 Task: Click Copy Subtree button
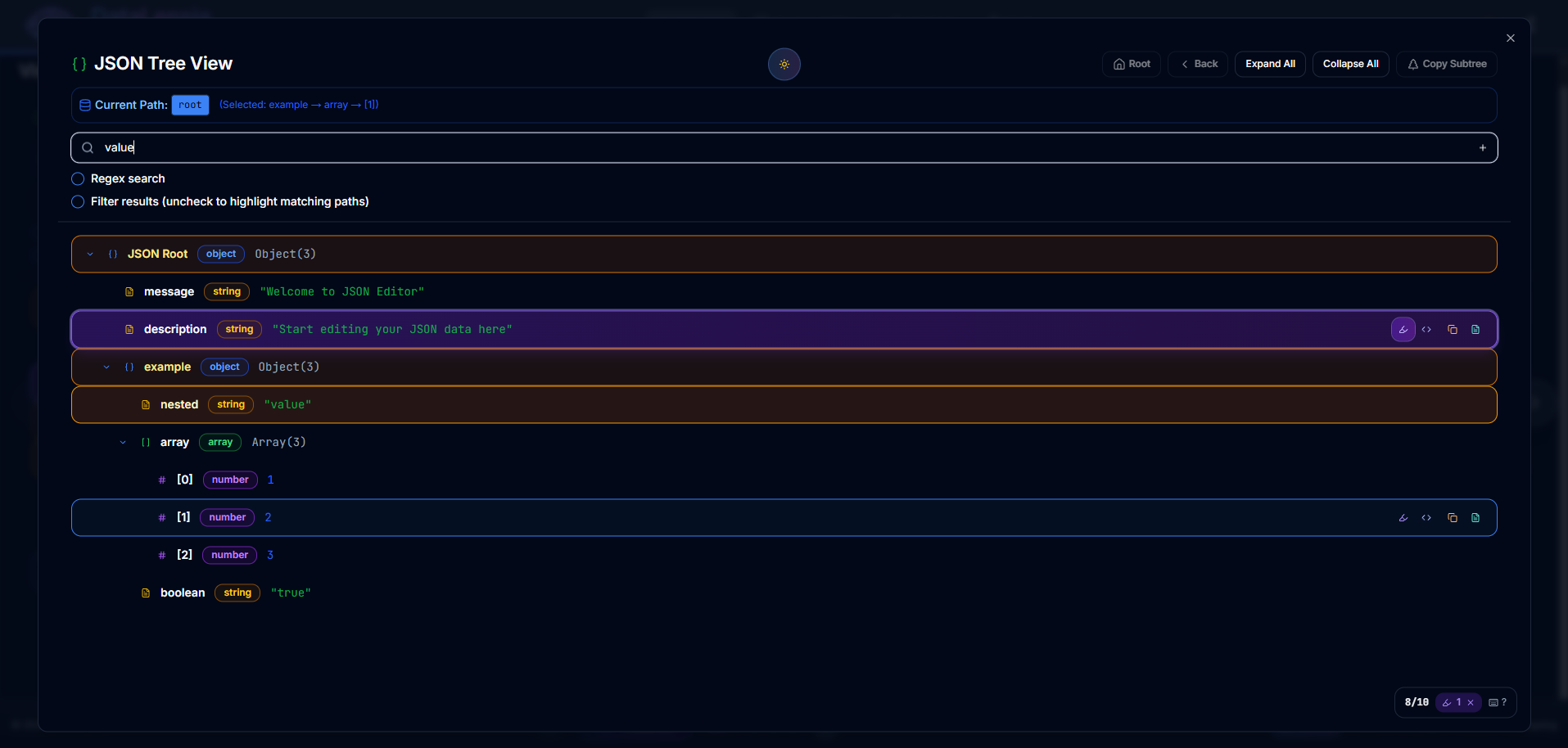(x=1447, y=64)
